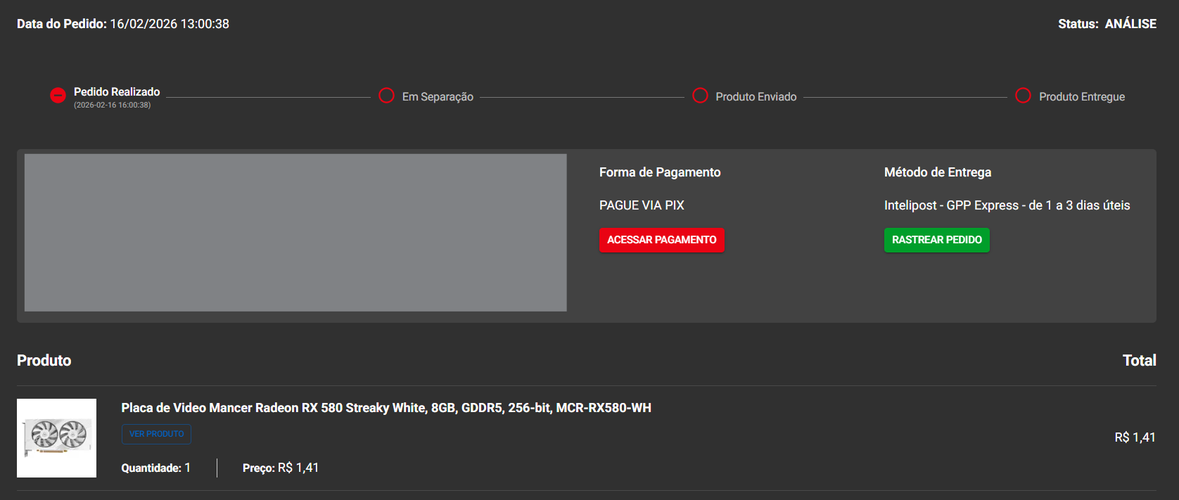
Task: Click the Placa de Video Mancer product title
Action: pyautogui.click(x=386, y=408)
